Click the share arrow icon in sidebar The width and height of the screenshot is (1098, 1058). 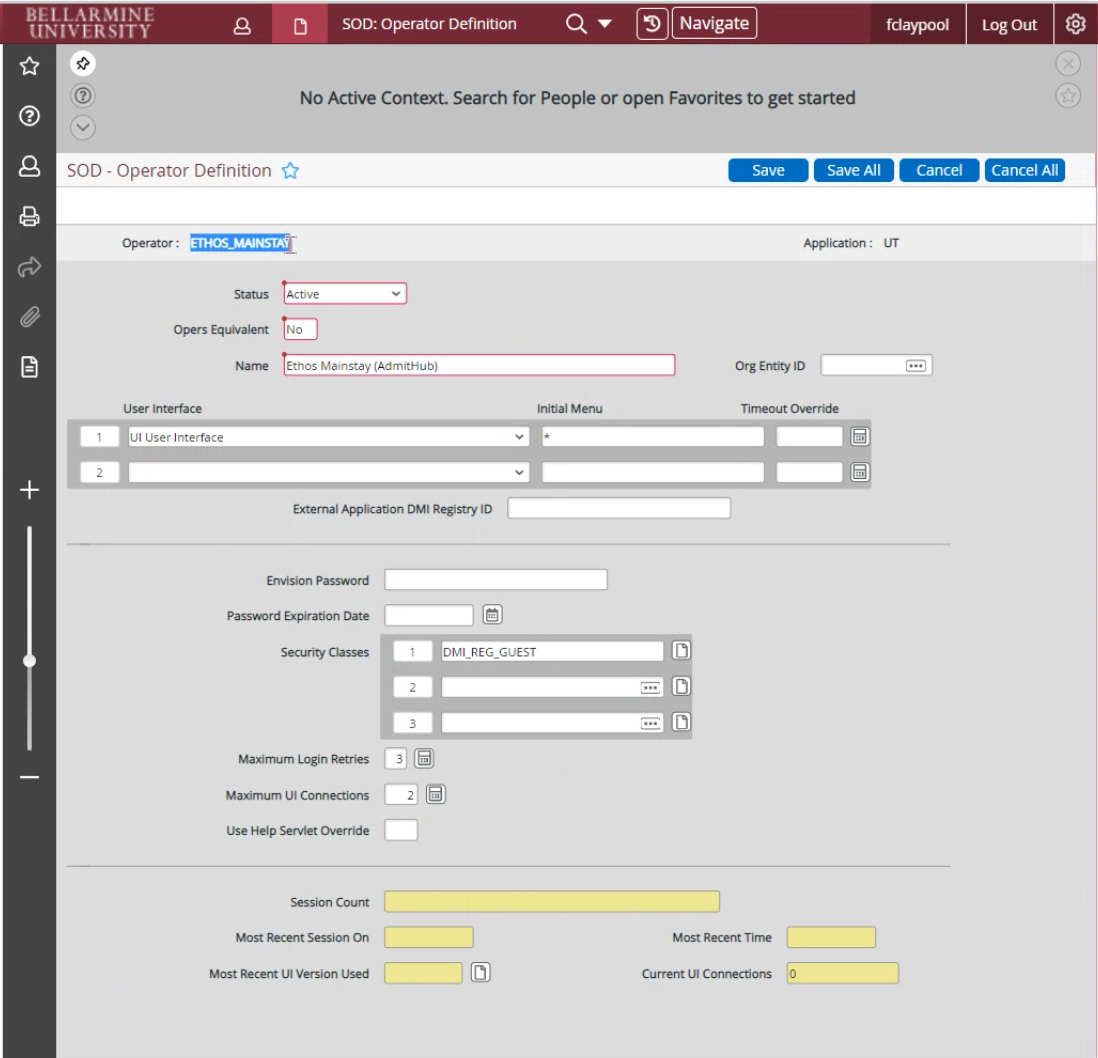[x=29, y=267]
